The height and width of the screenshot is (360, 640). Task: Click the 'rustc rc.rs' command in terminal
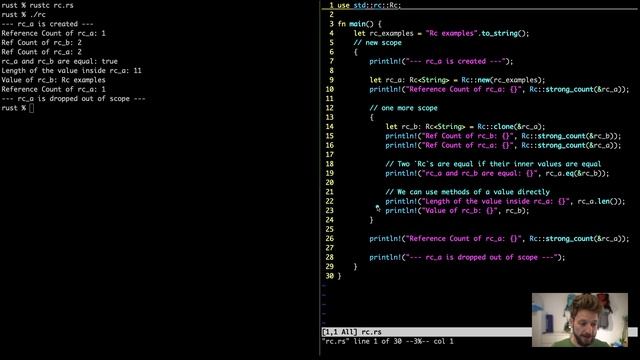(x=51, y=5)
